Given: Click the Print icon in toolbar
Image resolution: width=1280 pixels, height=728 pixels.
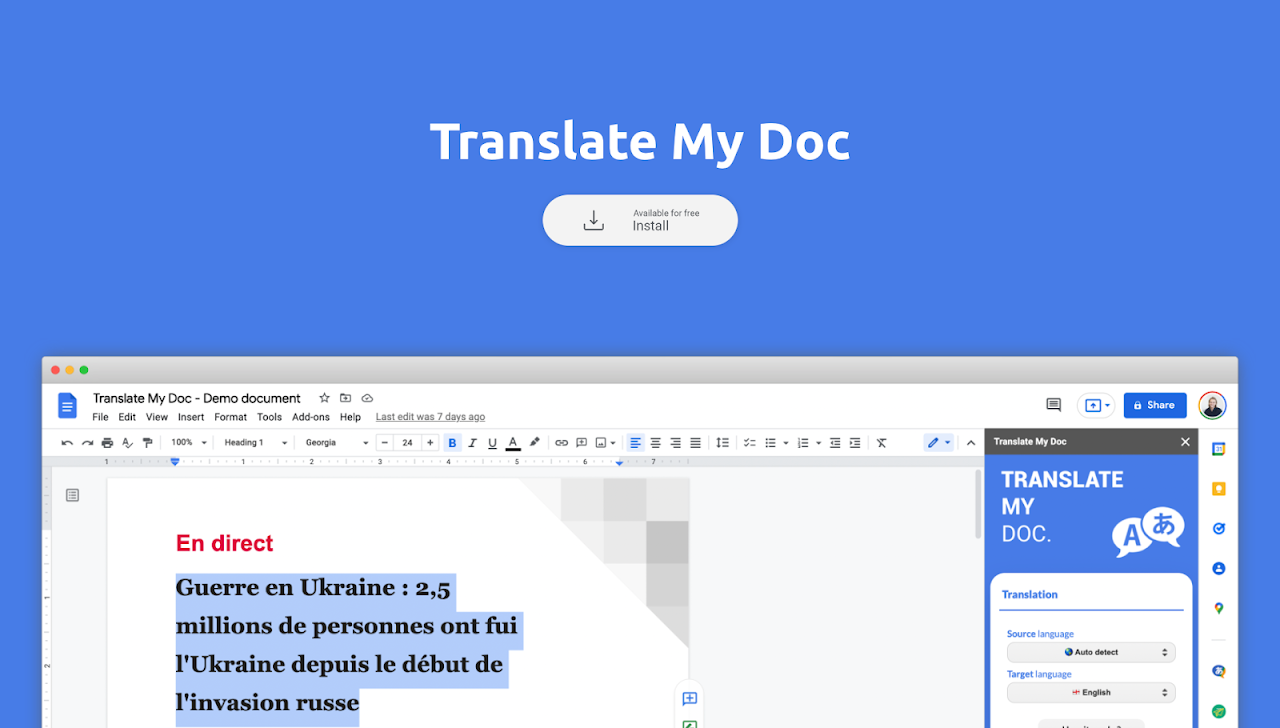Looking at the screenshot, I should click(107, 443).
